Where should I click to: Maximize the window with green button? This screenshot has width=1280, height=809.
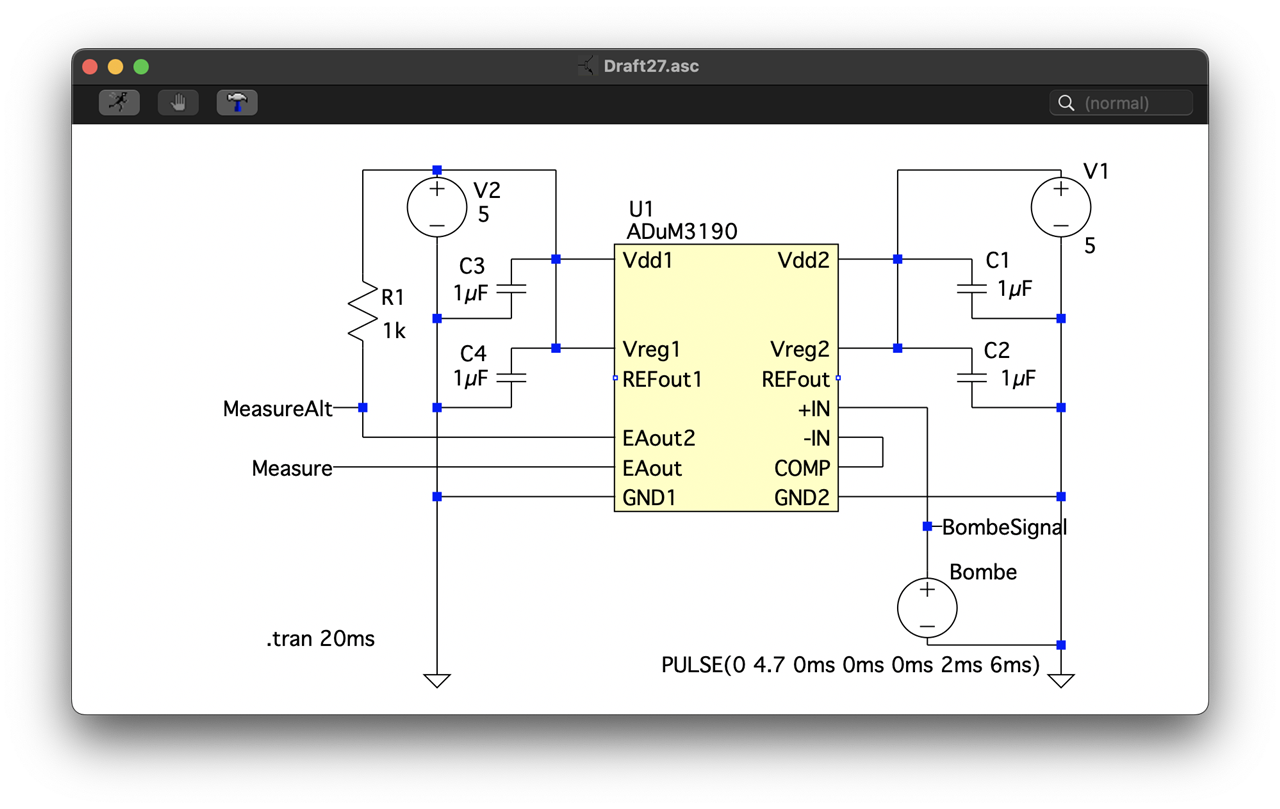point(141,67)
